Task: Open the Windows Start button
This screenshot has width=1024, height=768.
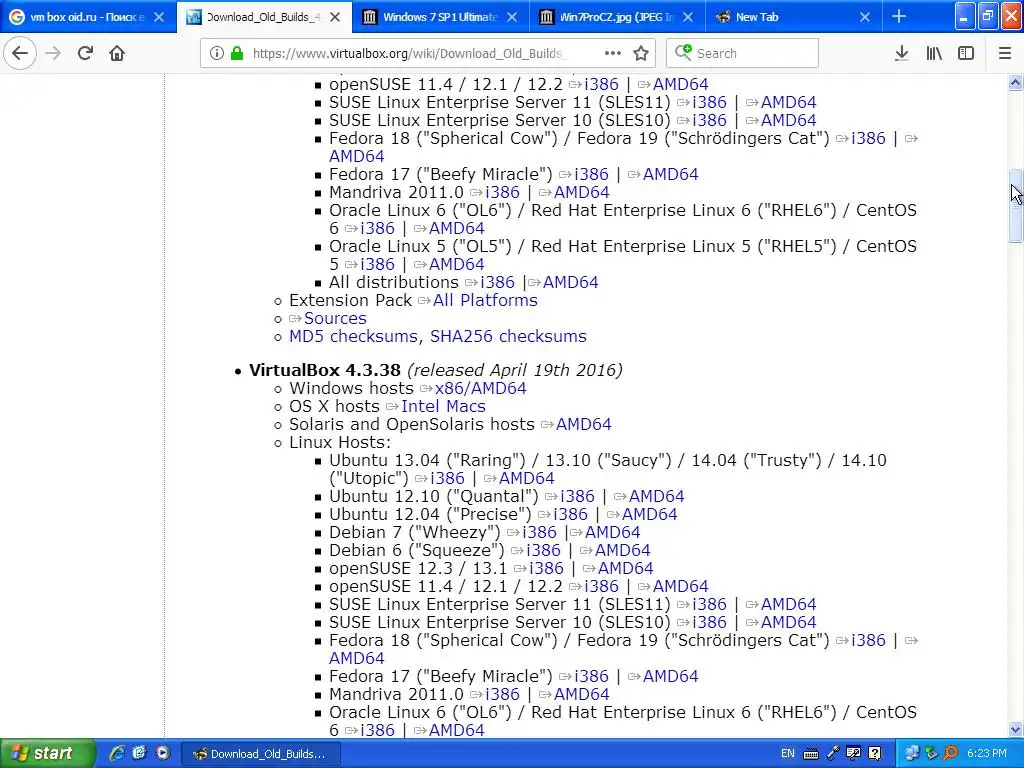Action: point(47,754)
